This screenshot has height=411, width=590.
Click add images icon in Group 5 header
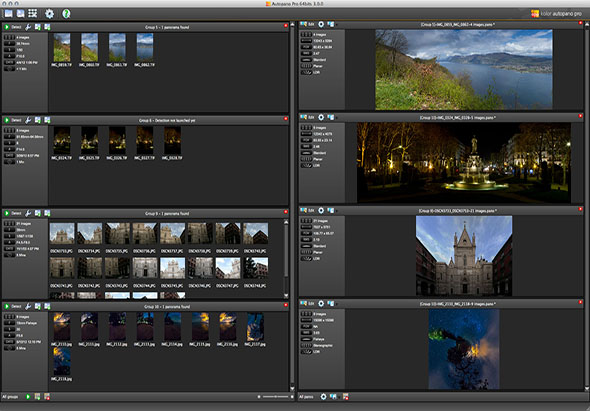(38, 27)
